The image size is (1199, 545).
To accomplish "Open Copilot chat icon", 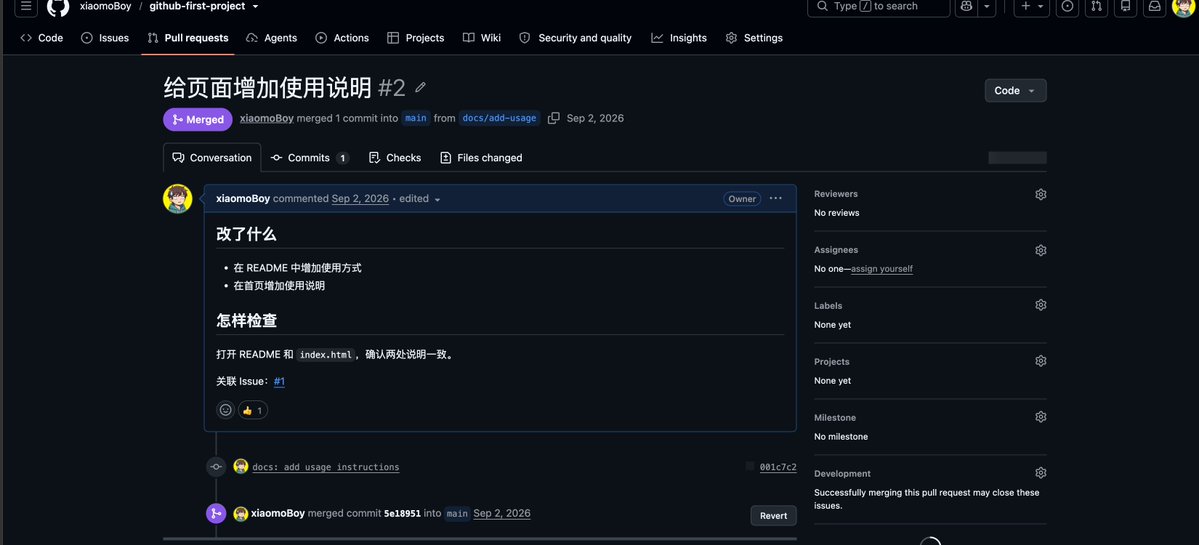I will click(x=967, y=6).
